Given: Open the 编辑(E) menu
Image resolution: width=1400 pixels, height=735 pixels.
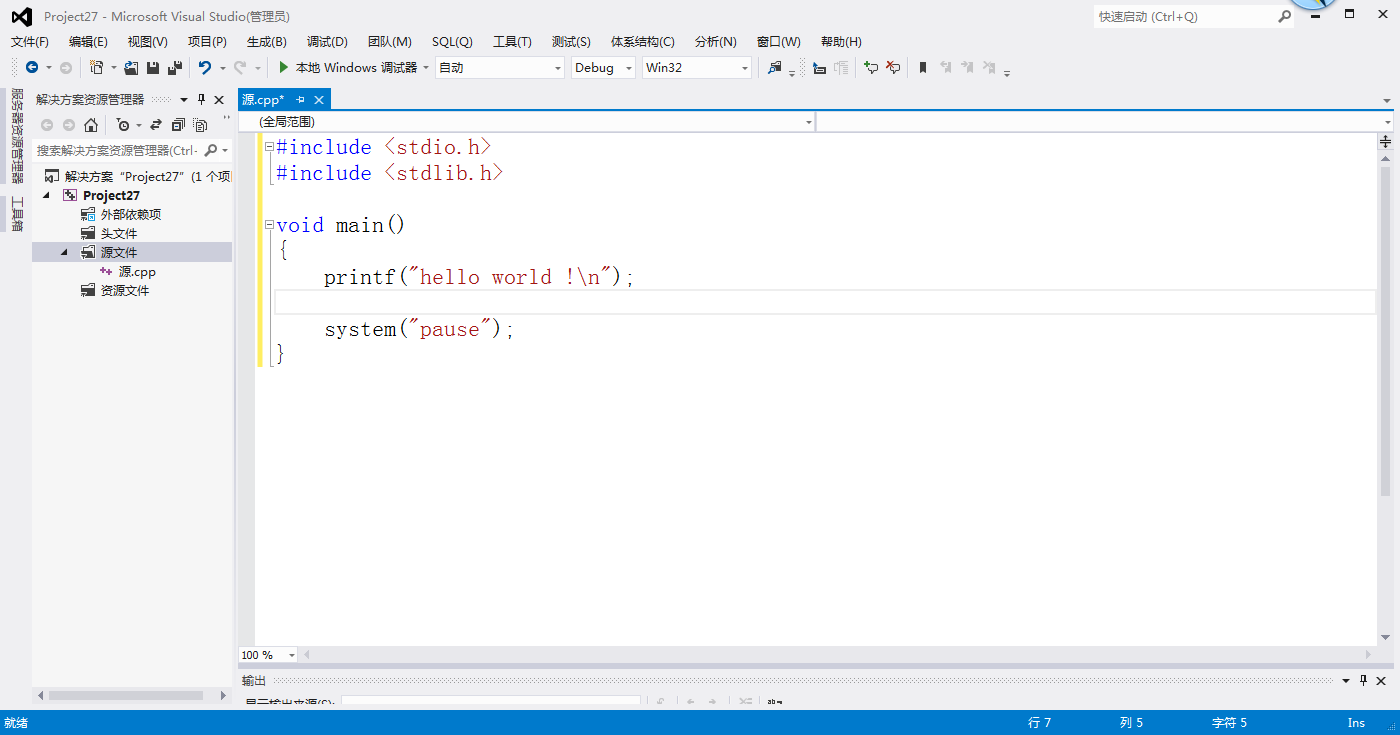Looking at the screenshot, I should tap(88, 41).
